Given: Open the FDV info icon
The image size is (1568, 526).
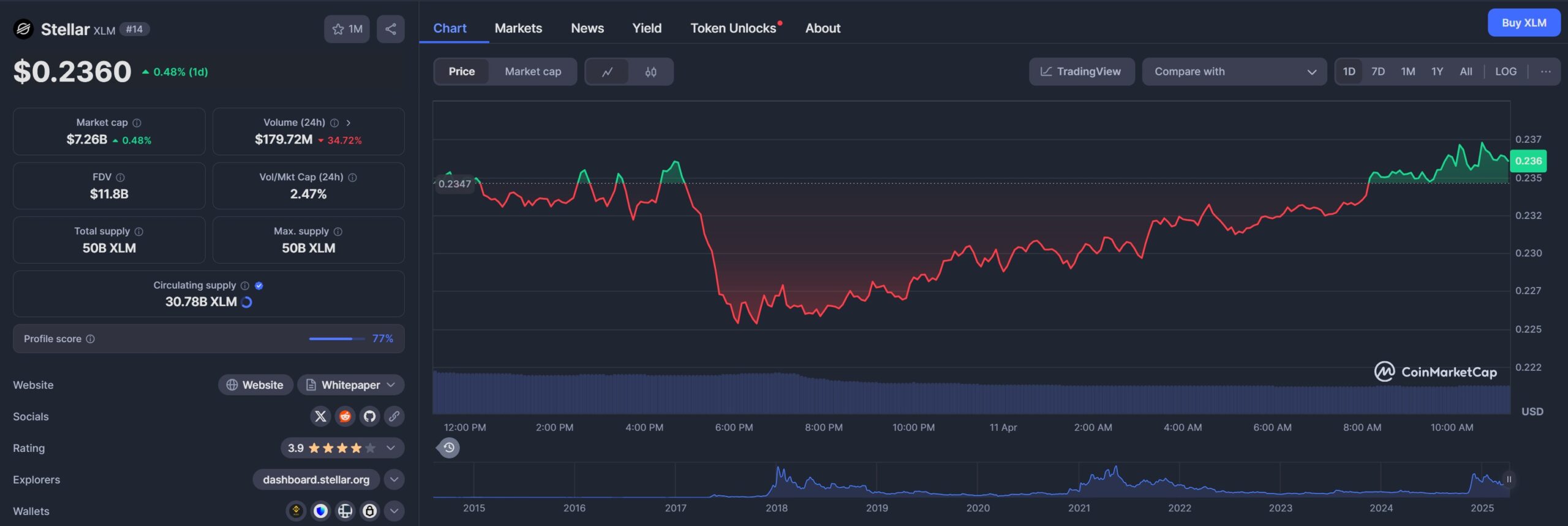Looking at the screenshot, I should point(121,177).
